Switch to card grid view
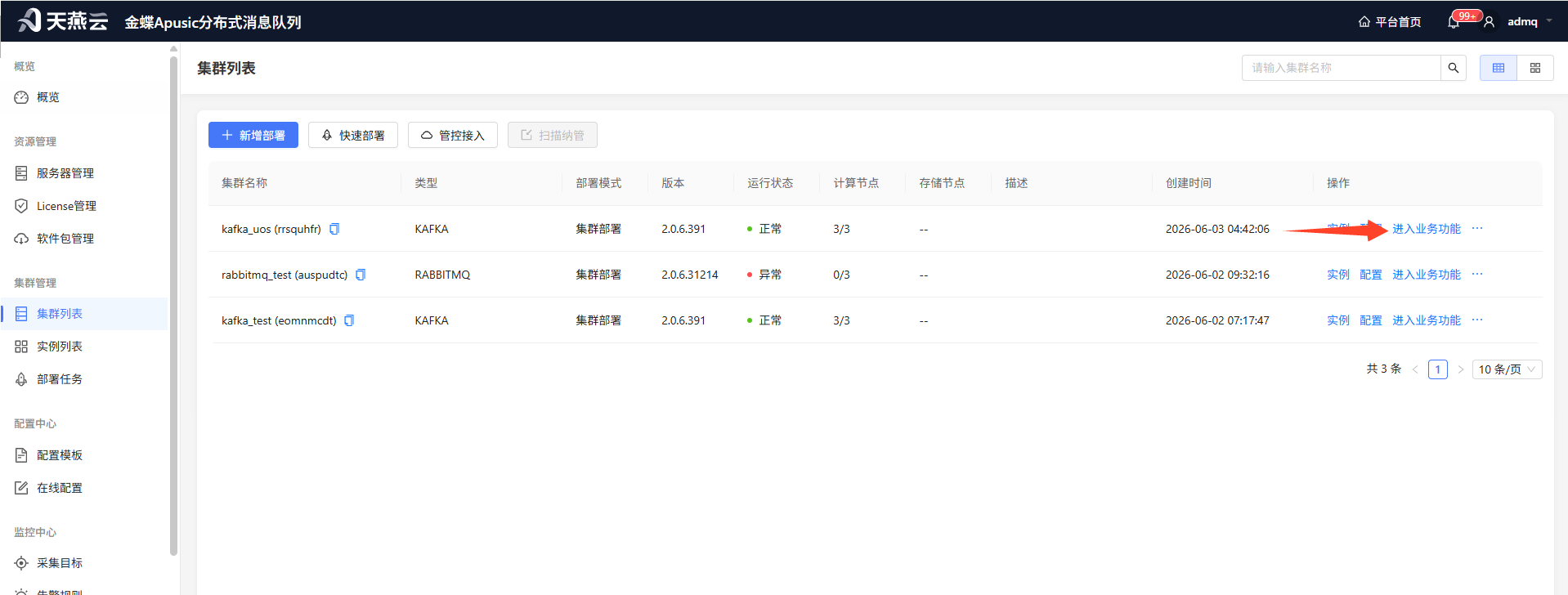Viewport: 1568px width, 595px height. [x=1535, y=68]
